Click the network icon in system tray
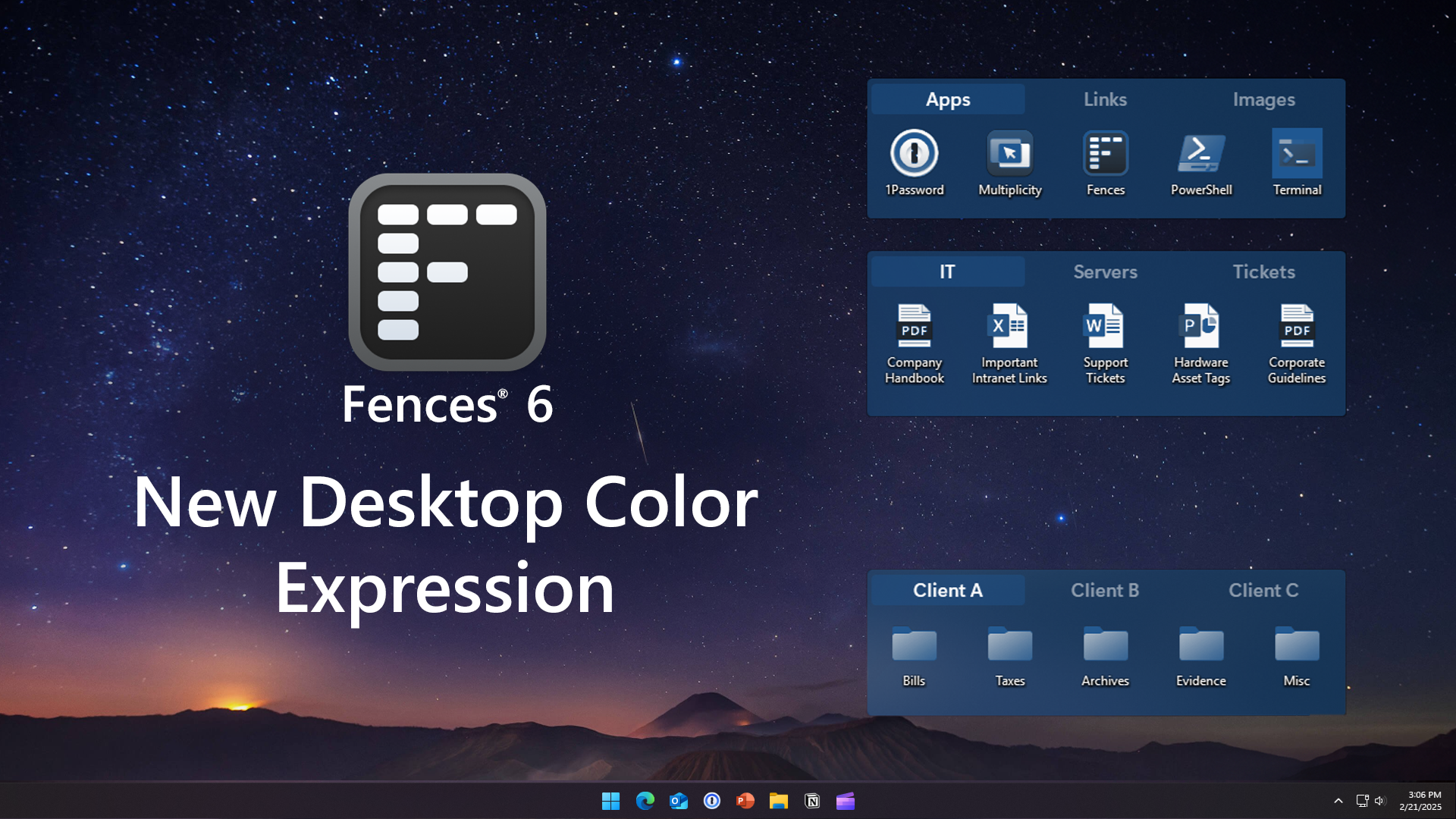 [1362, 801]
